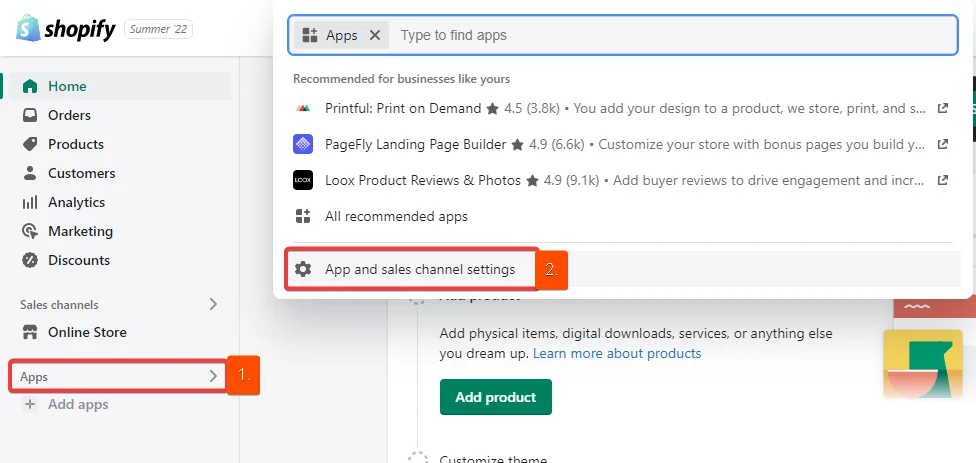Select PageFly Landing Page Builder app
The image size is (976, 463).
click(x=415, y=144)
